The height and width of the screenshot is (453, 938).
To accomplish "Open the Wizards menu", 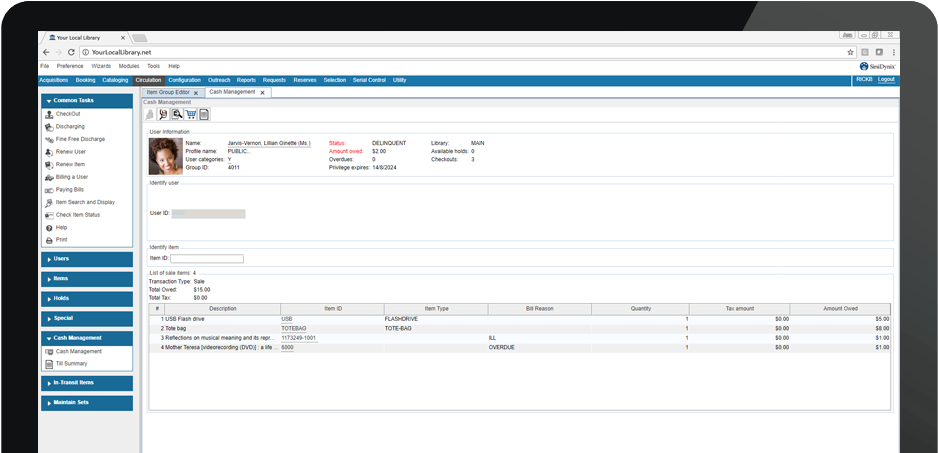I will pyautogui.click(x=101, y=66).
